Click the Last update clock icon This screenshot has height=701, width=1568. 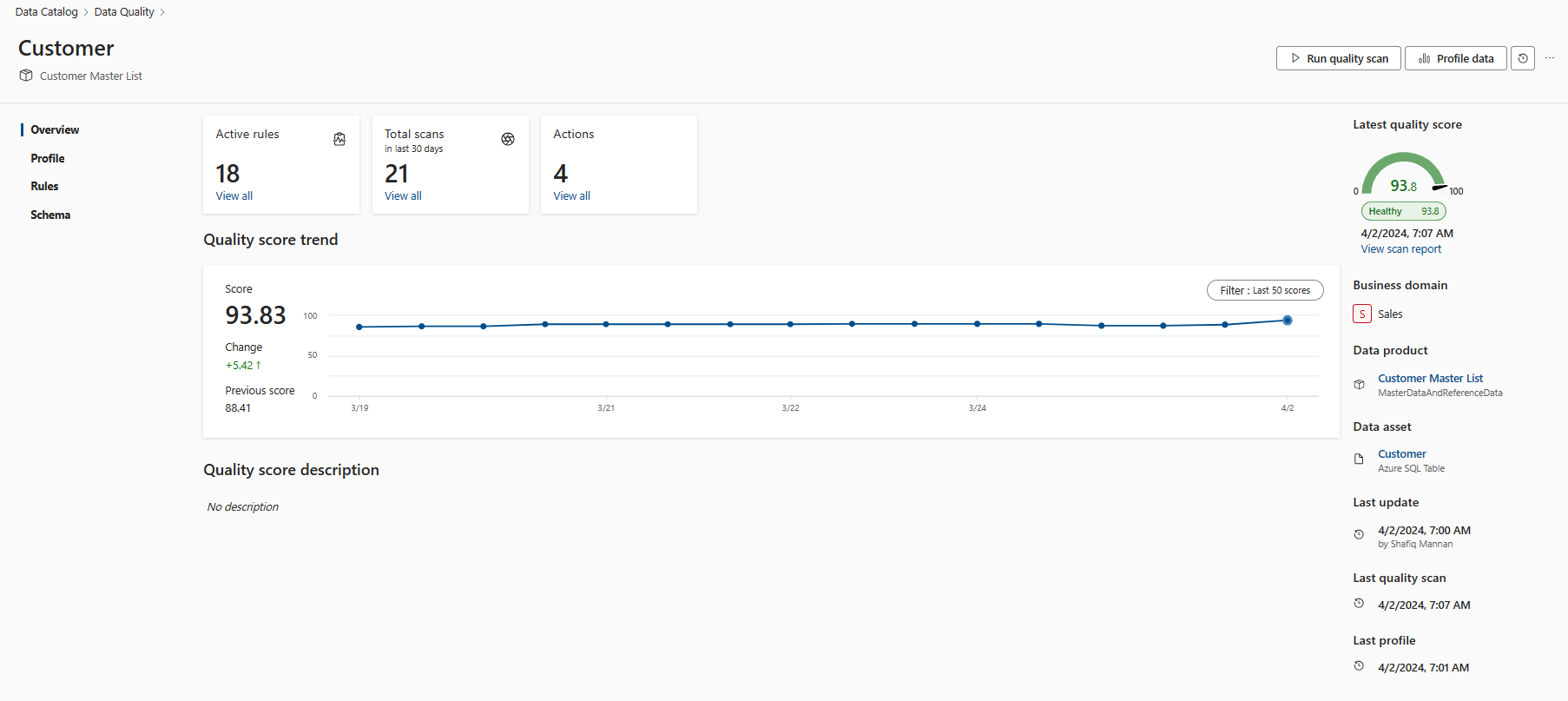pyautogui.click(x=1360, y=534)
